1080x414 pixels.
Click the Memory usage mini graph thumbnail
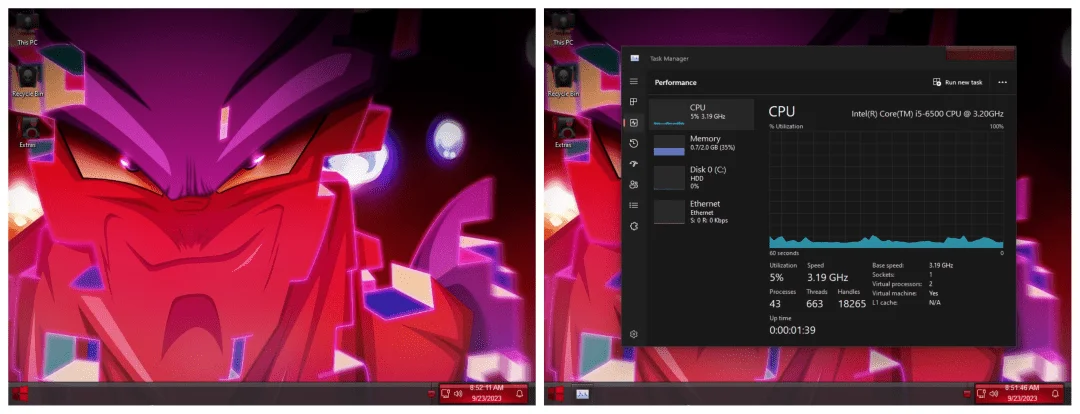pyautogui.click(x=669, y=145)
